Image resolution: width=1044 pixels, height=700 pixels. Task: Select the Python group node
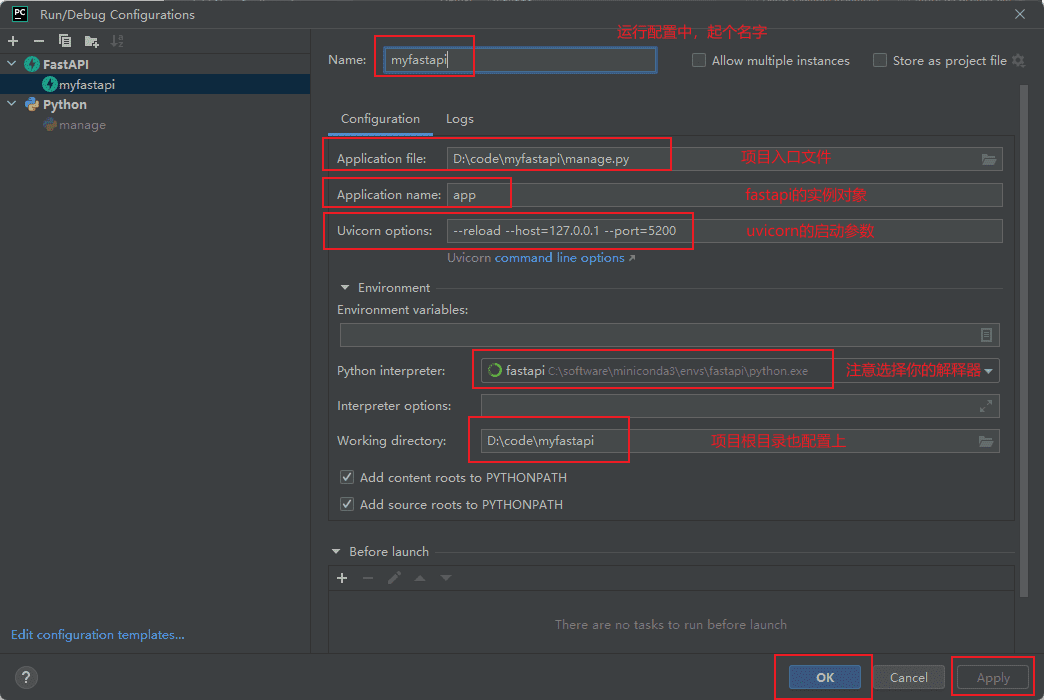pos(65,104)
